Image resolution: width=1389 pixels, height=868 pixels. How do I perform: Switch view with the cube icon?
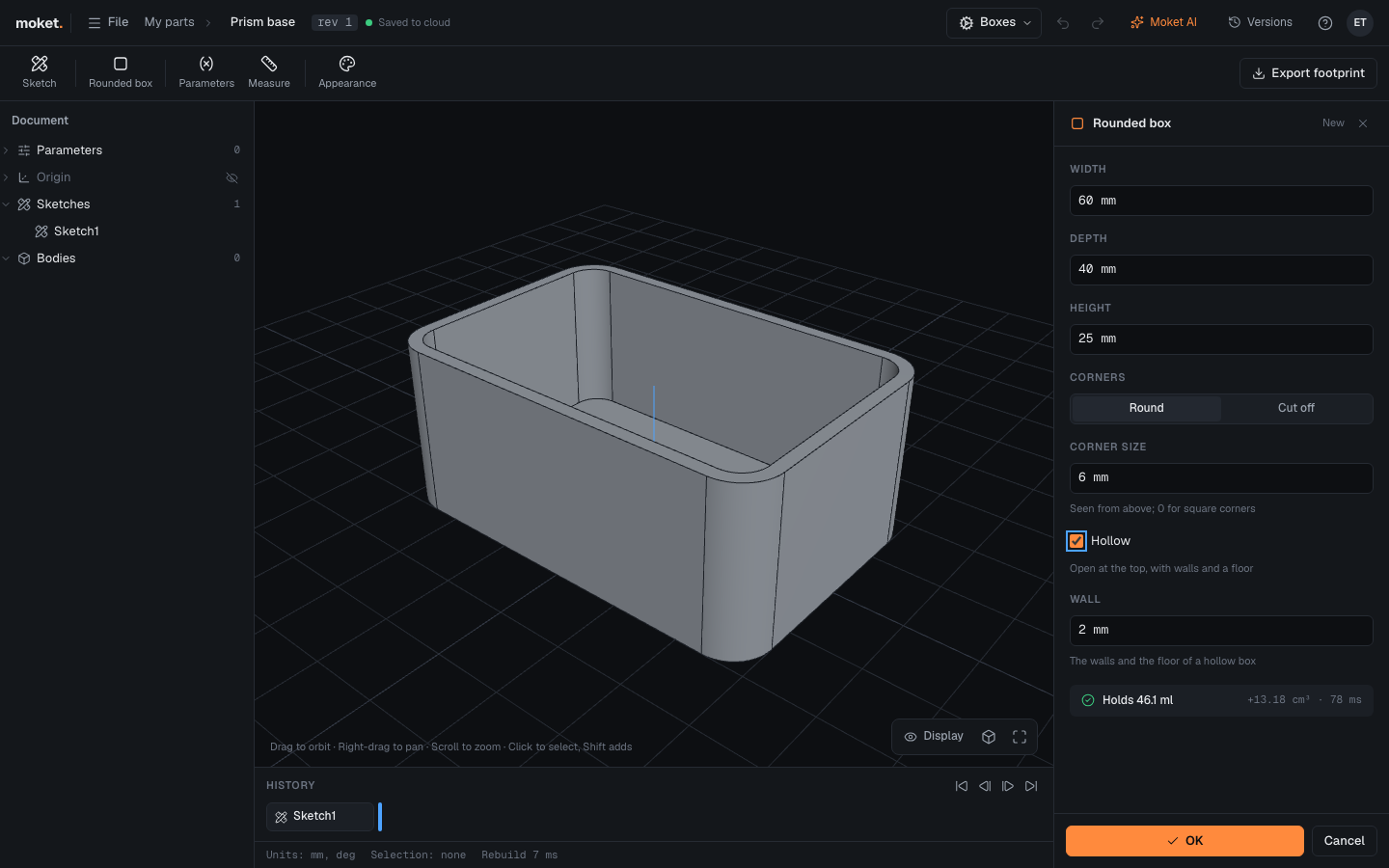coord(989,737)
